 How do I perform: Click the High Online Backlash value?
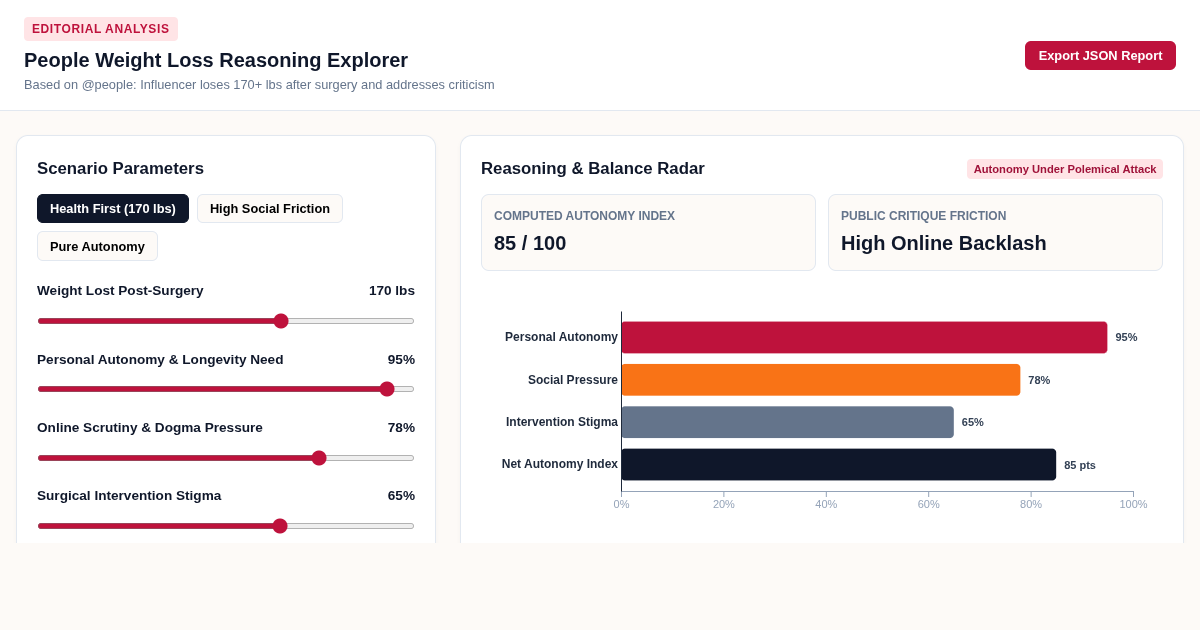tap(943, 243)
